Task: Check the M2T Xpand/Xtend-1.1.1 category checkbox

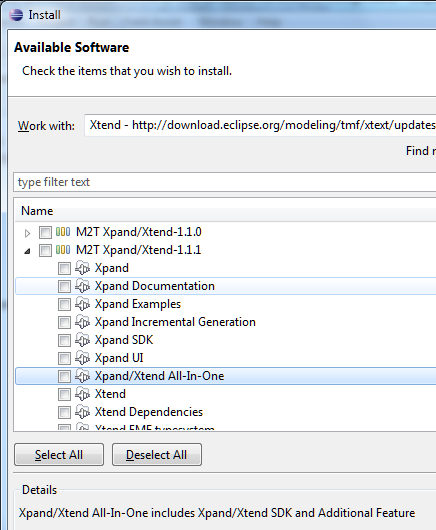Action: coord(45,250)
